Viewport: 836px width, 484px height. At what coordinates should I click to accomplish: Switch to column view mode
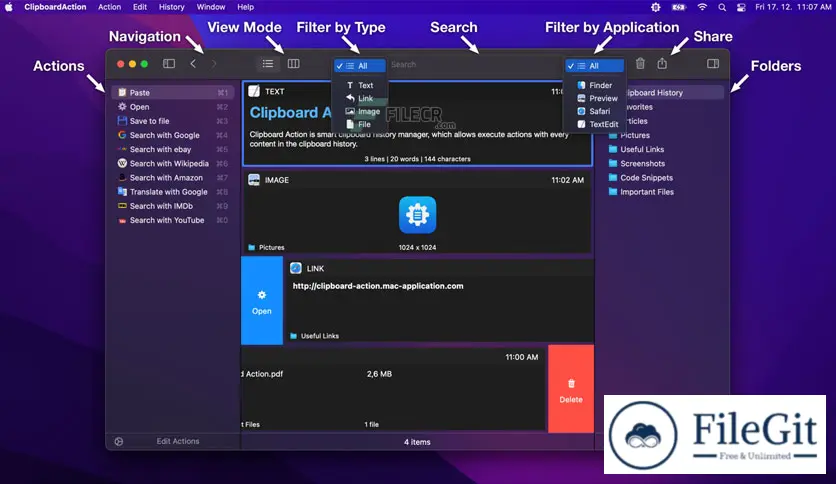(293, 64)
